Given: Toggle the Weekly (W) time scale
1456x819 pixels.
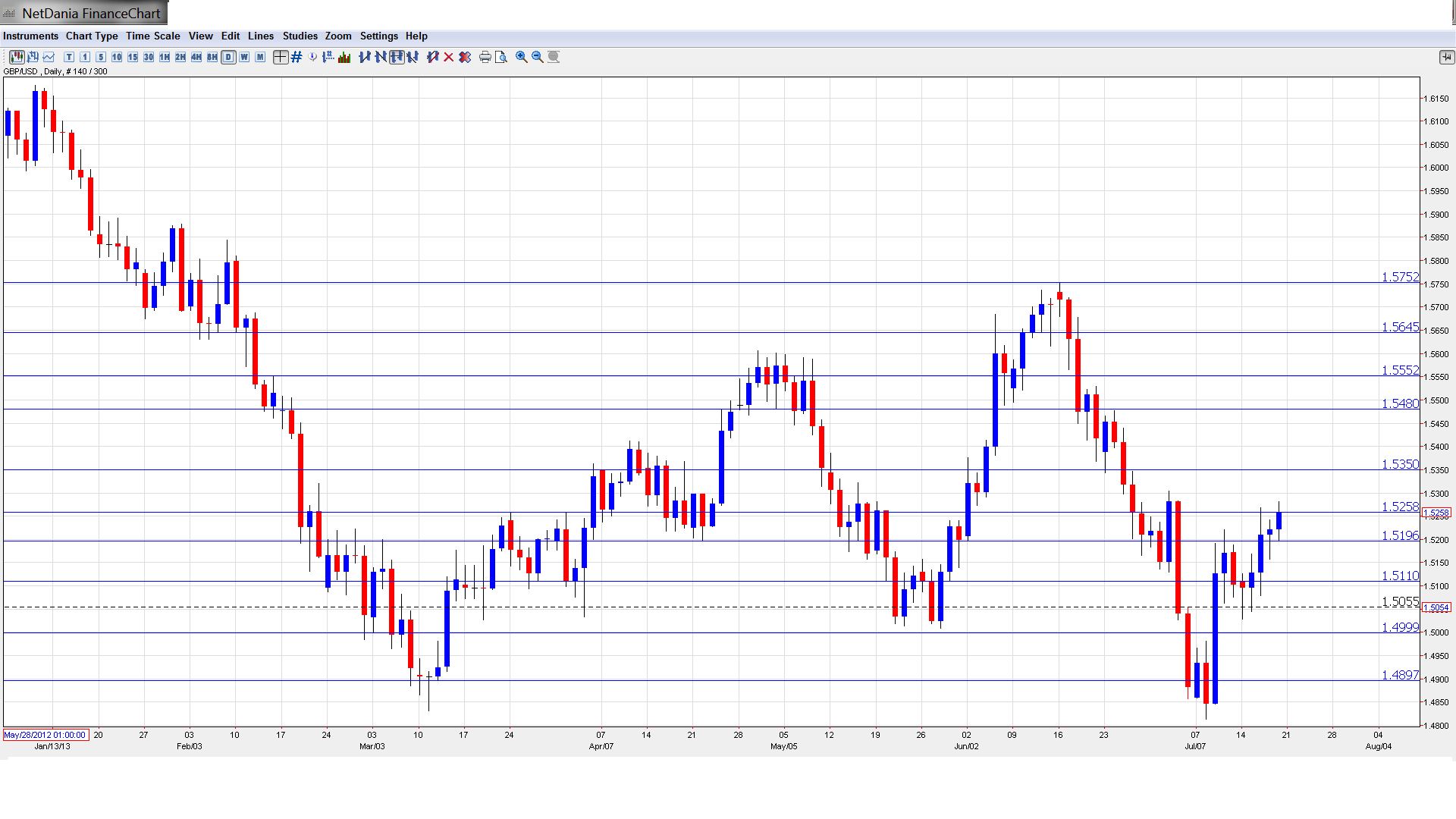Looking at the screenshot, I should (244, 57).
